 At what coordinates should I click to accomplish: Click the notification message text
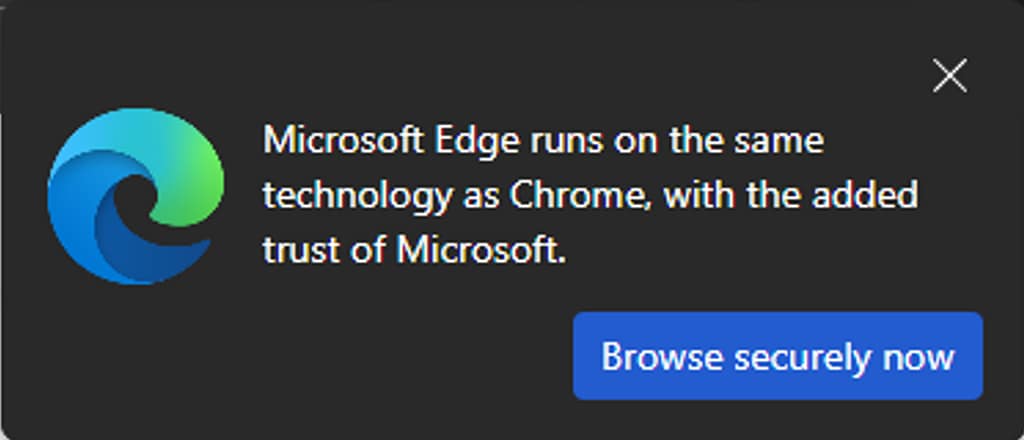(590, 195)
